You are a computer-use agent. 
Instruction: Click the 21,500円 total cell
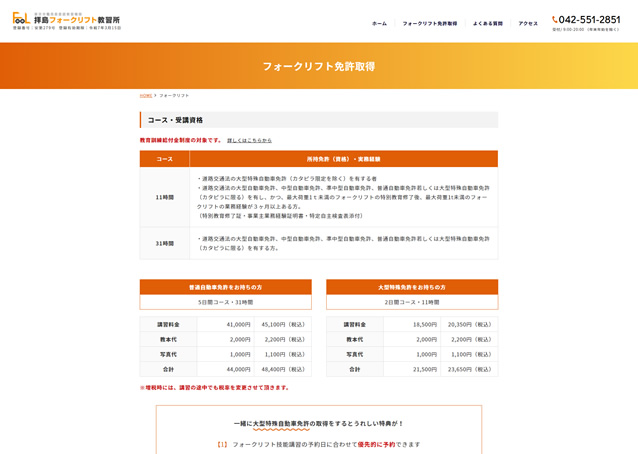[x=412, y=369]
